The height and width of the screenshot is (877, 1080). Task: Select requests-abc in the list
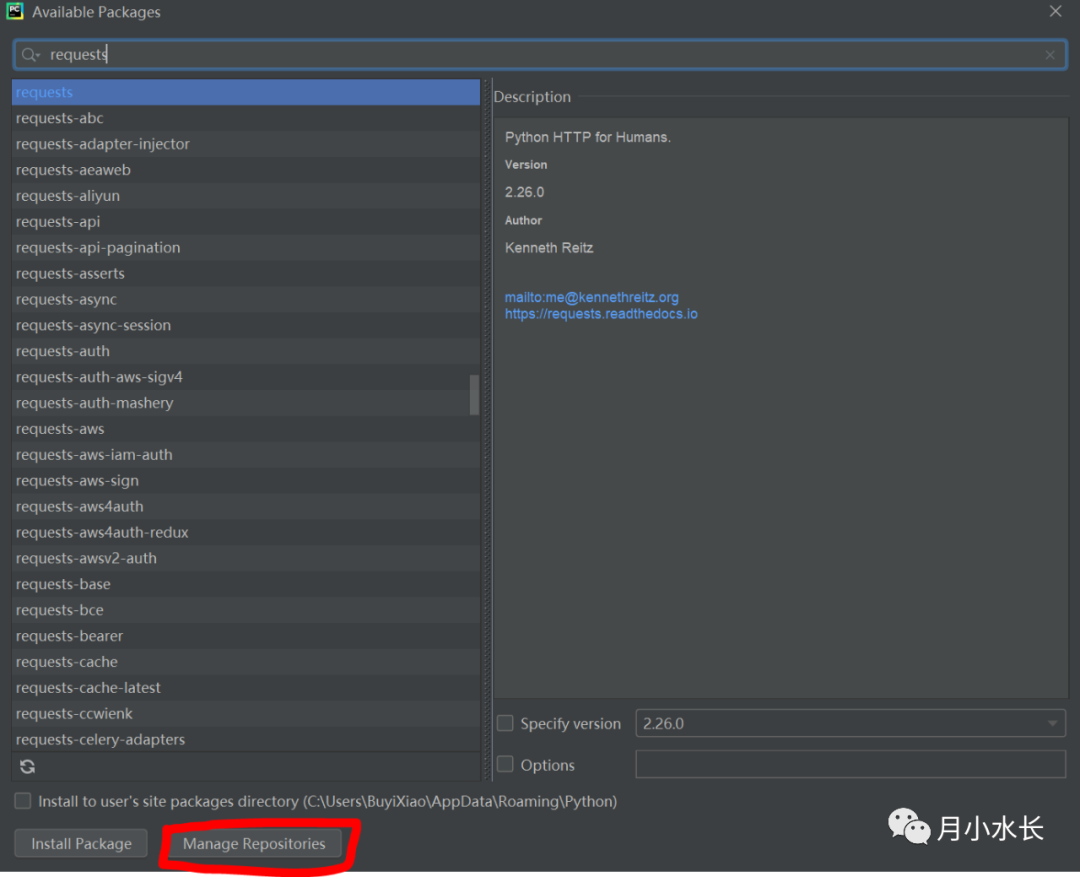[246, 118]
